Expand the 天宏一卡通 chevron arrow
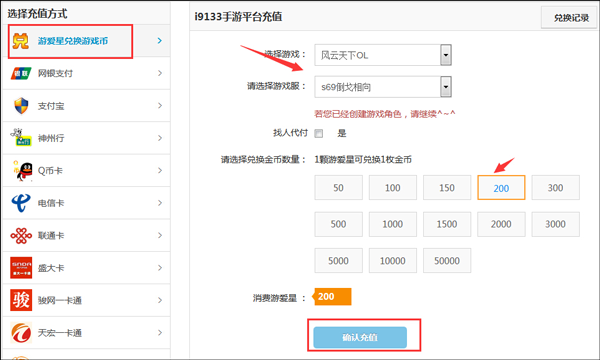 (x=160, y=333)
